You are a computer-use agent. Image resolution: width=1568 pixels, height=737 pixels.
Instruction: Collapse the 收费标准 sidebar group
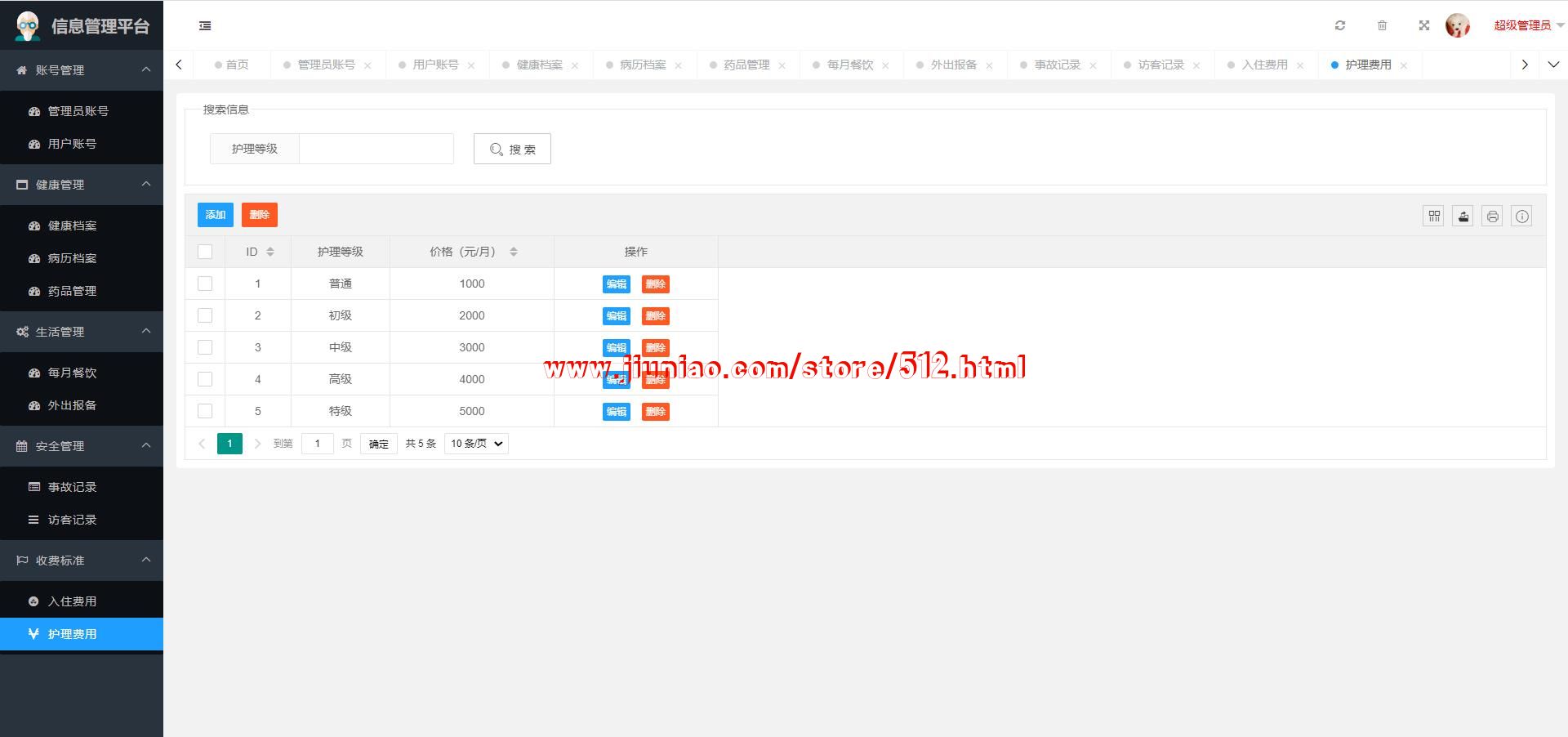(82, 561)
